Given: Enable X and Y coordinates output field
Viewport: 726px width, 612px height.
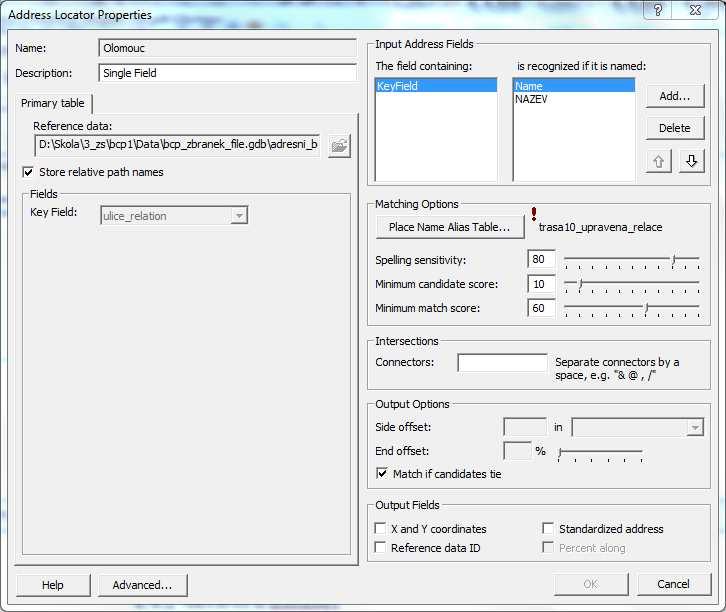Looking at the screenshot, I should pos(380,529).
